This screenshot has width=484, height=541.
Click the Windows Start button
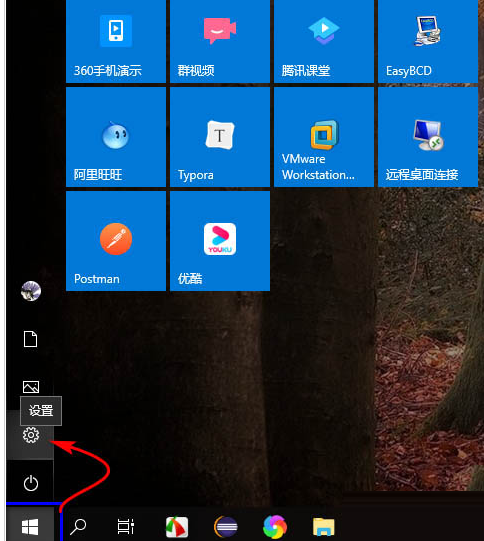pos(30,527)
